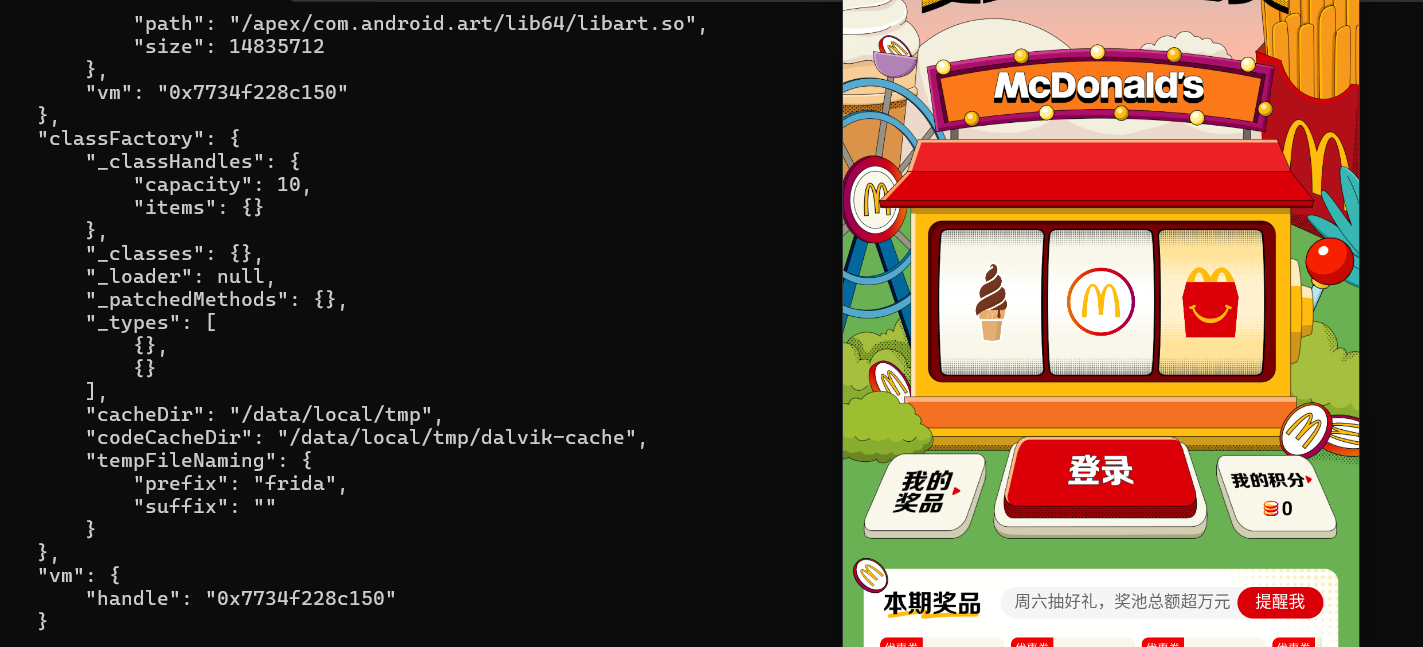Click the golden arches coin above 本期奖品
This screenshot has height=647, width=1423.
[870, 575]
